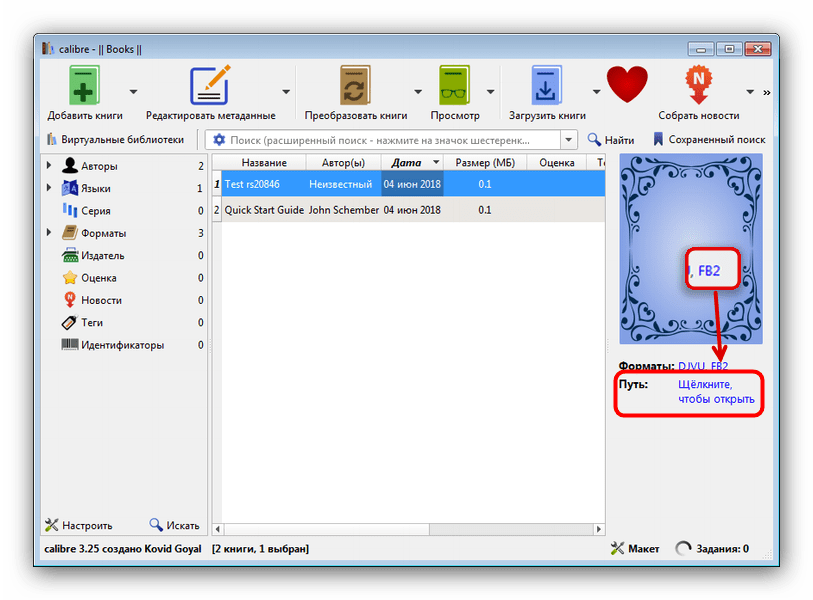Open Download books dropdown arrow
813x600 pixels.
click(596, 92)
